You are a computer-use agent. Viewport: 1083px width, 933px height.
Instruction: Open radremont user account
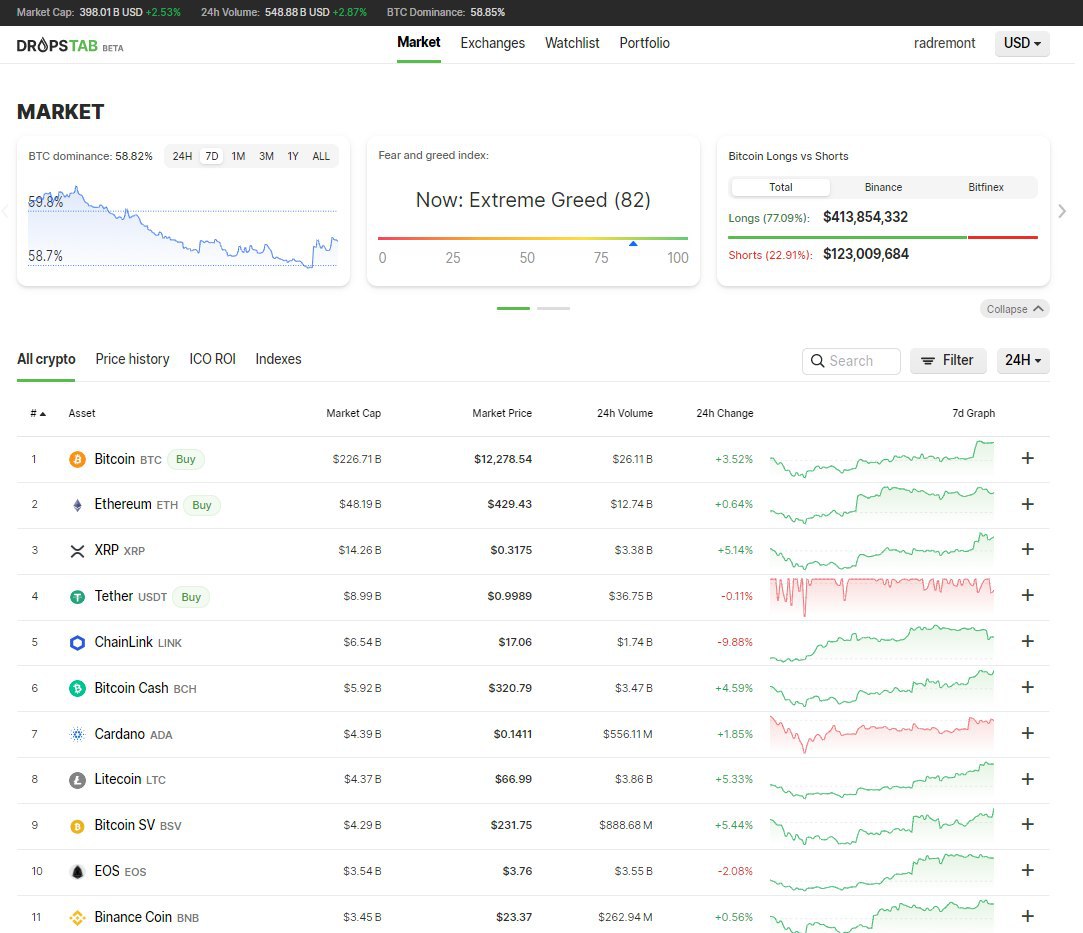coord(944,43)
